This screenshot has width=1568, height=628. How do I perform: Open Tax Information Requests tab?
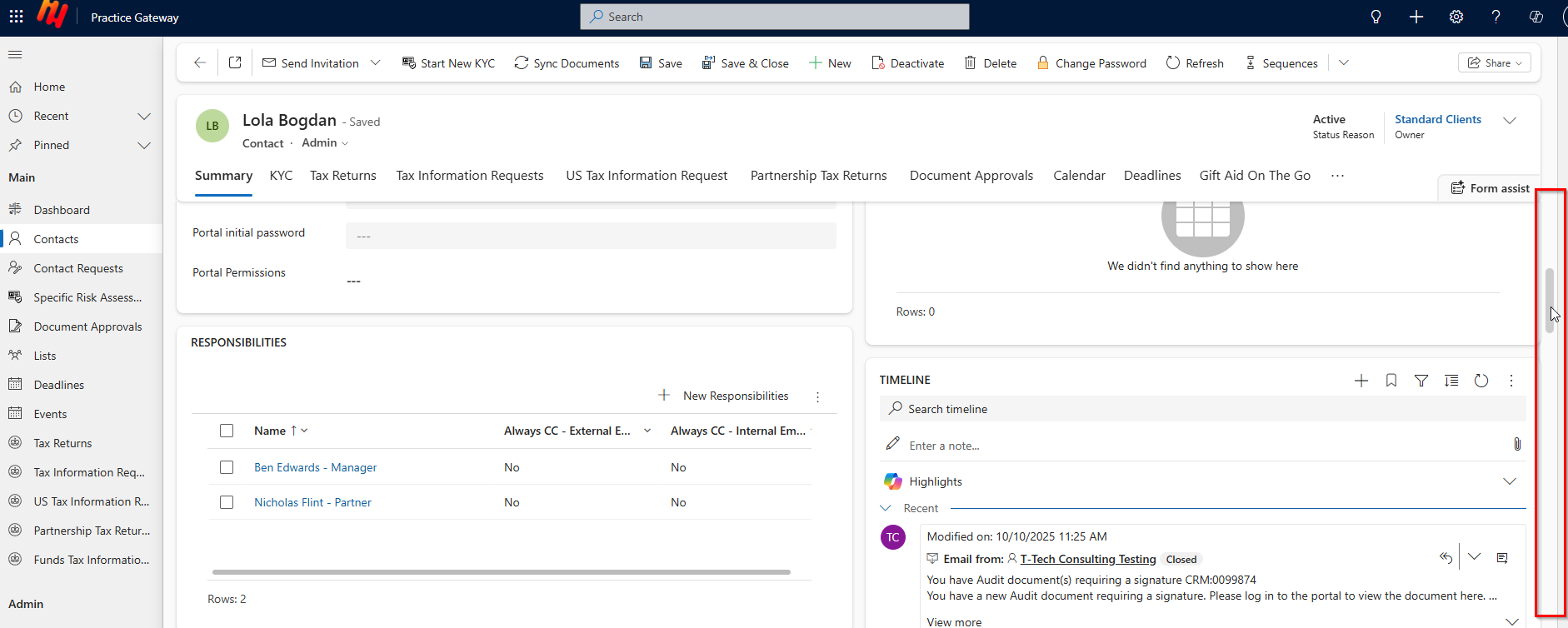click(470, 176)
